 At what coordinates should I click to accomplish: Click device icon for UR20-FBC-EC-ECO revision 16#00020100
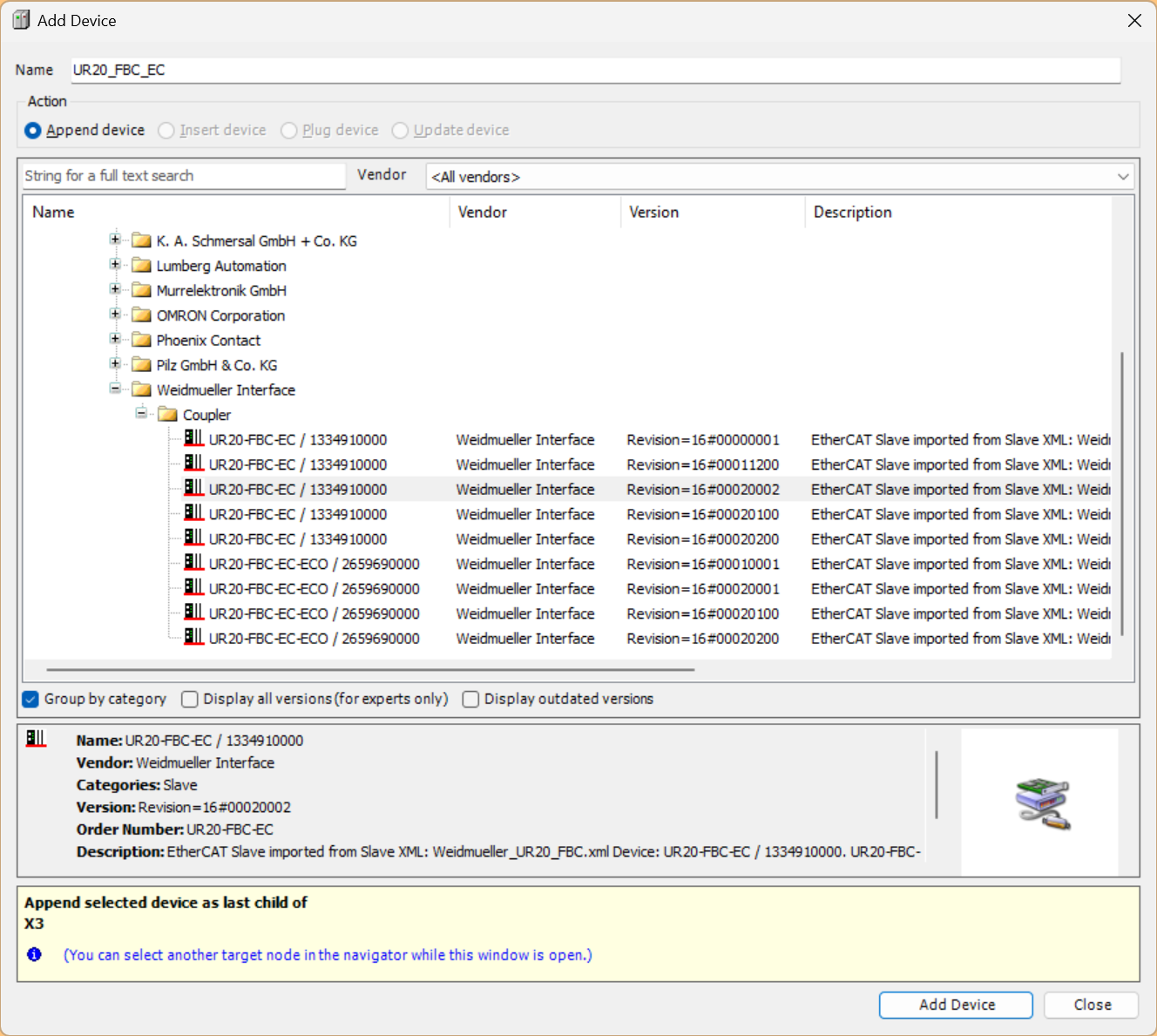(193, 612)
